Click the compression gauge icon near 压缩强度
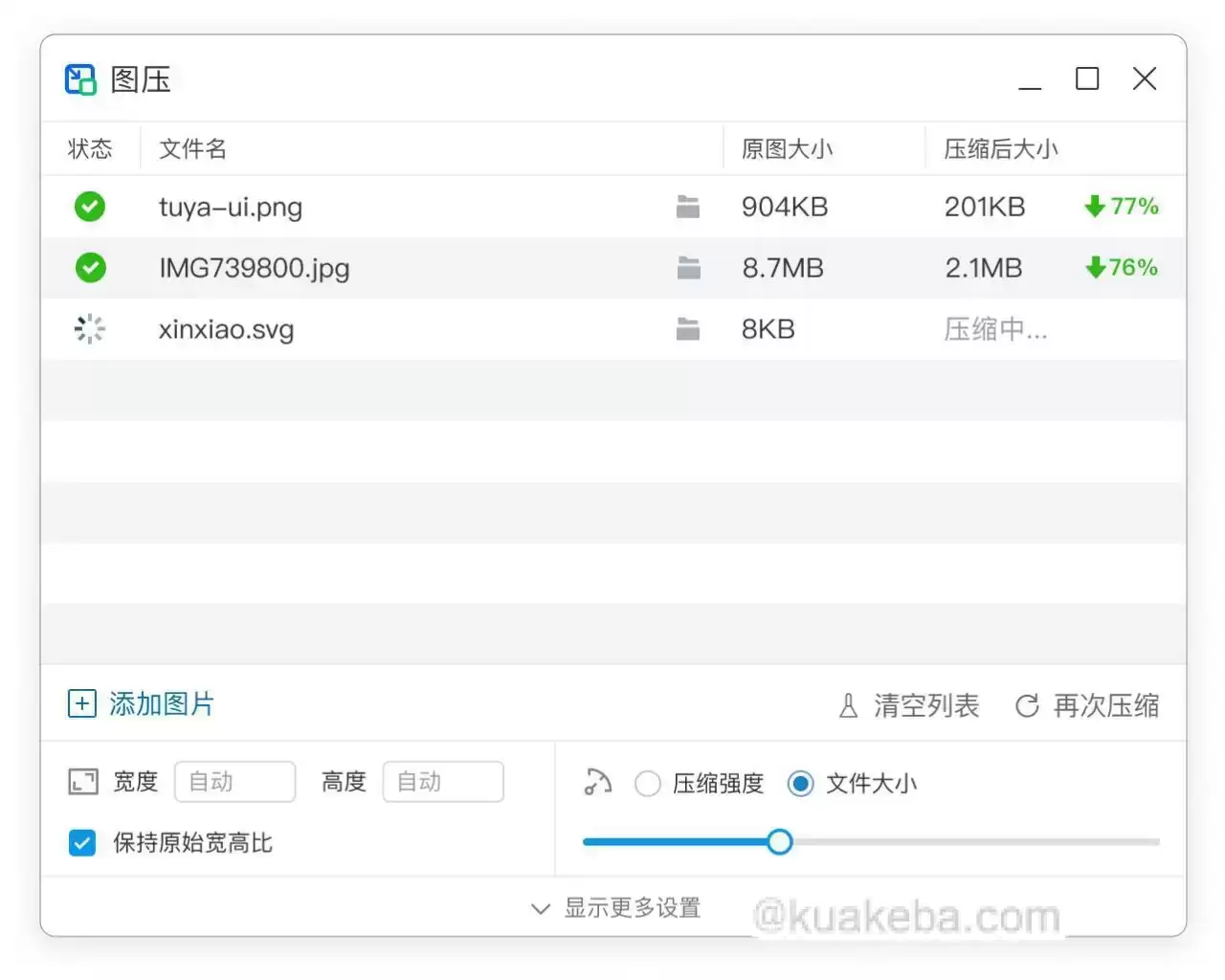The image size is (1225, 980). coord(596,782)
